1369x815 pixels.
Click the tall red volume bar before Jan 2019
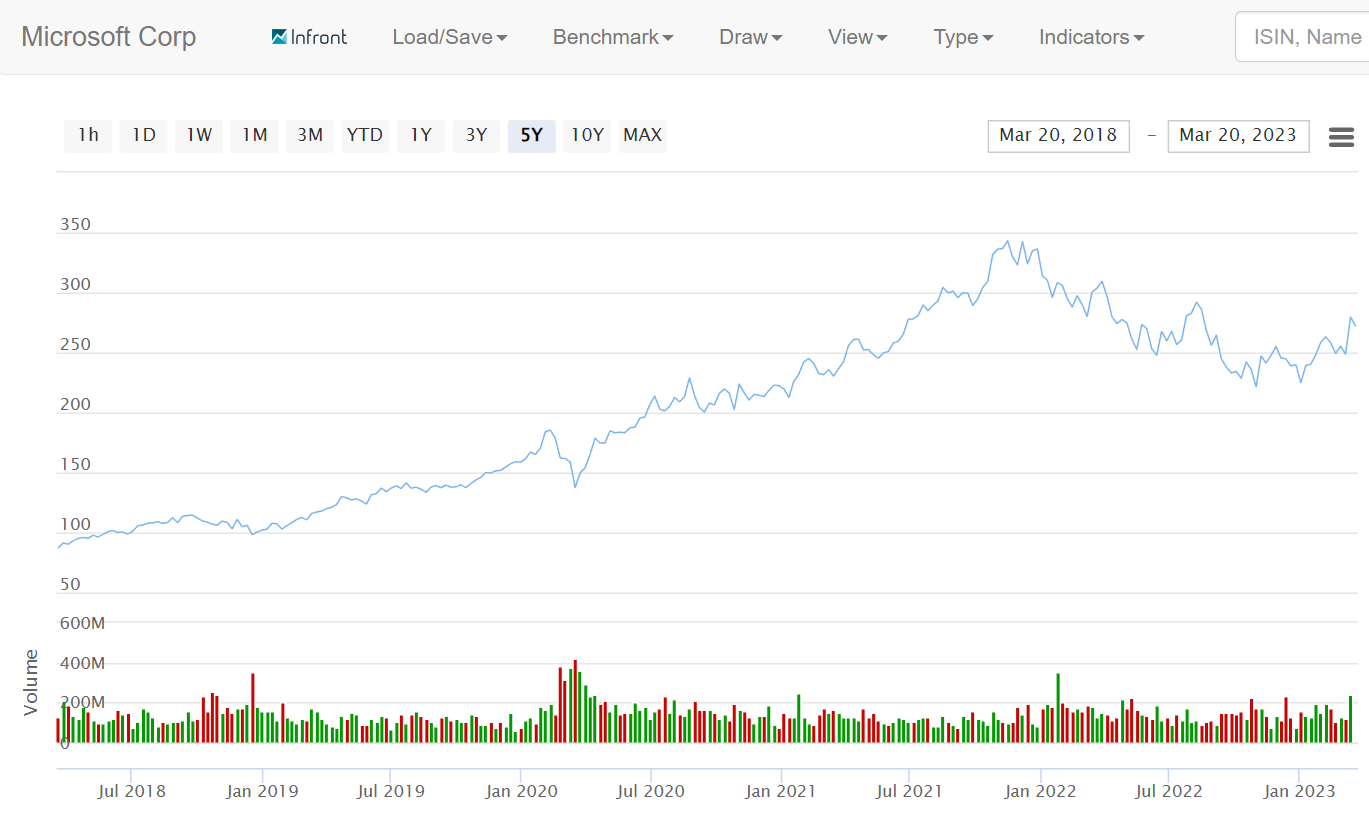click(253, 708)
